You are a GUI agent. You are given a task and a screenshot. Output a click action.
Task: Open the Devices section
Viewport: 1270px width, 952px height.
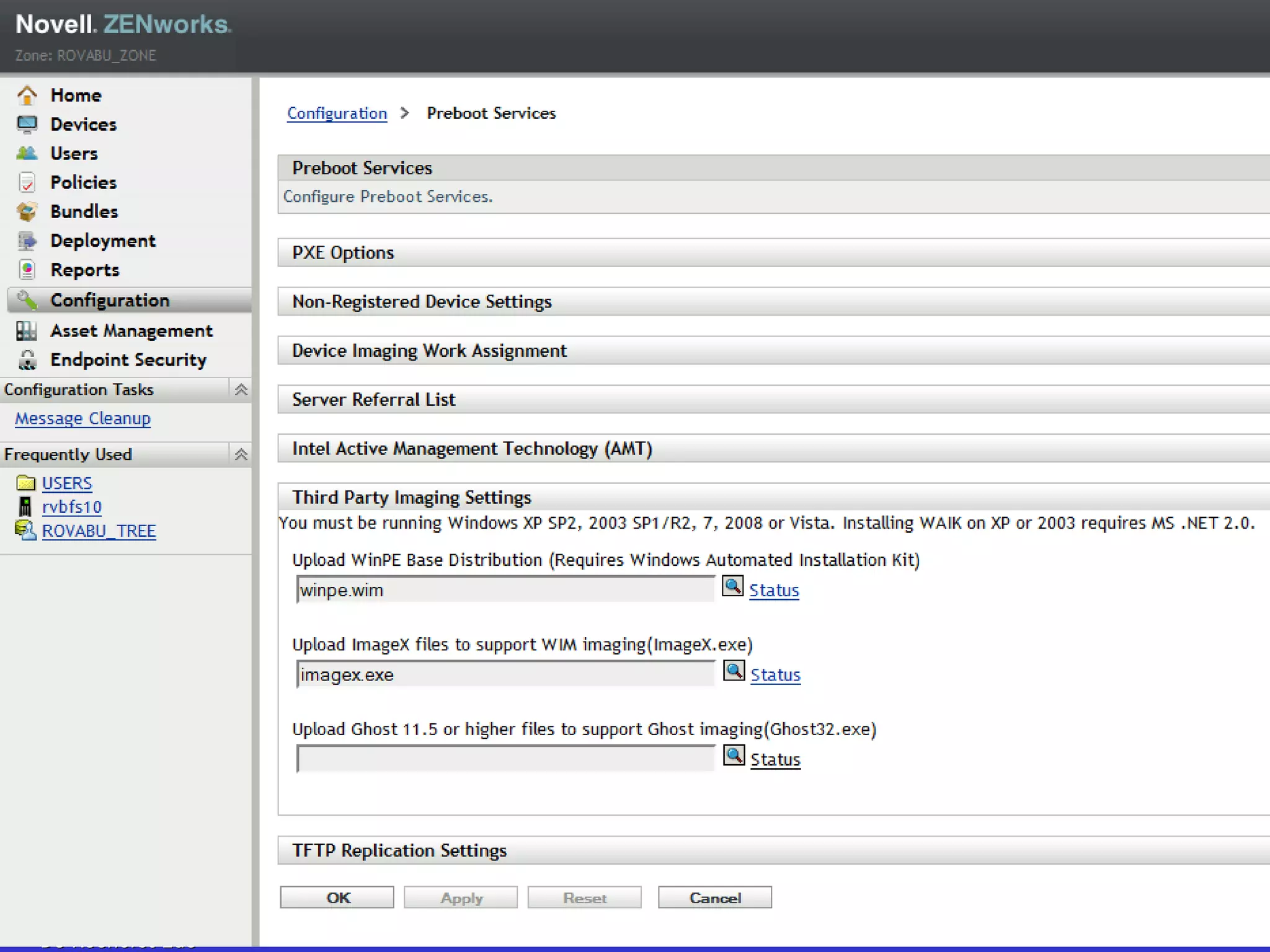[83, 124]
